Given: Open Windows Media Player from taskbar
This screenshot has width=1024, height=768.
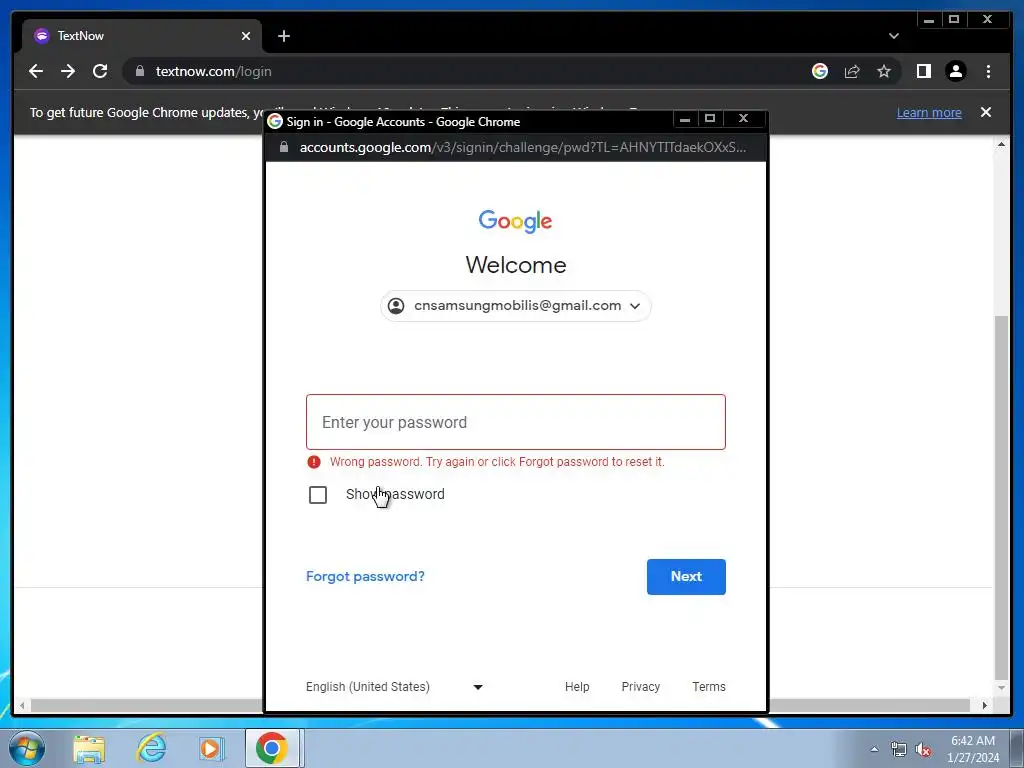Looking at the screenshot, I should pyautogui.click(x=210, y=748).
